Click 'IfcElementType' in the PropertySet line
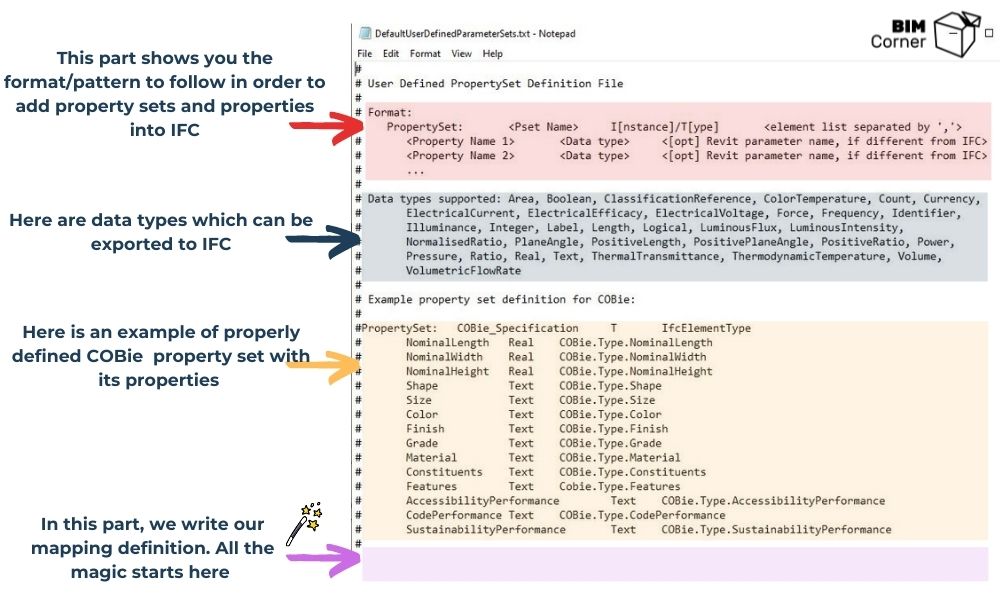 (706, 328)
